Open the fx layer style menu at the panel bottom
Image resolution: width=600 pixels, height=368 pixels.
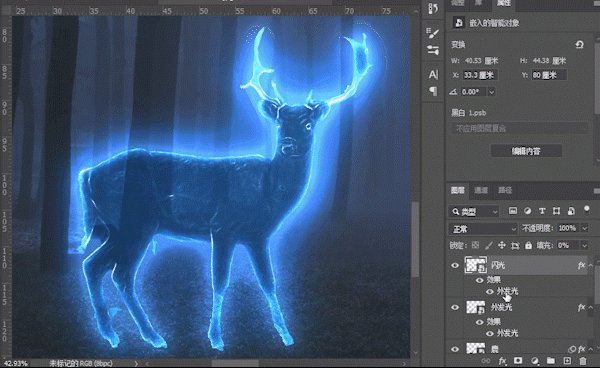(x=502, y=361)
